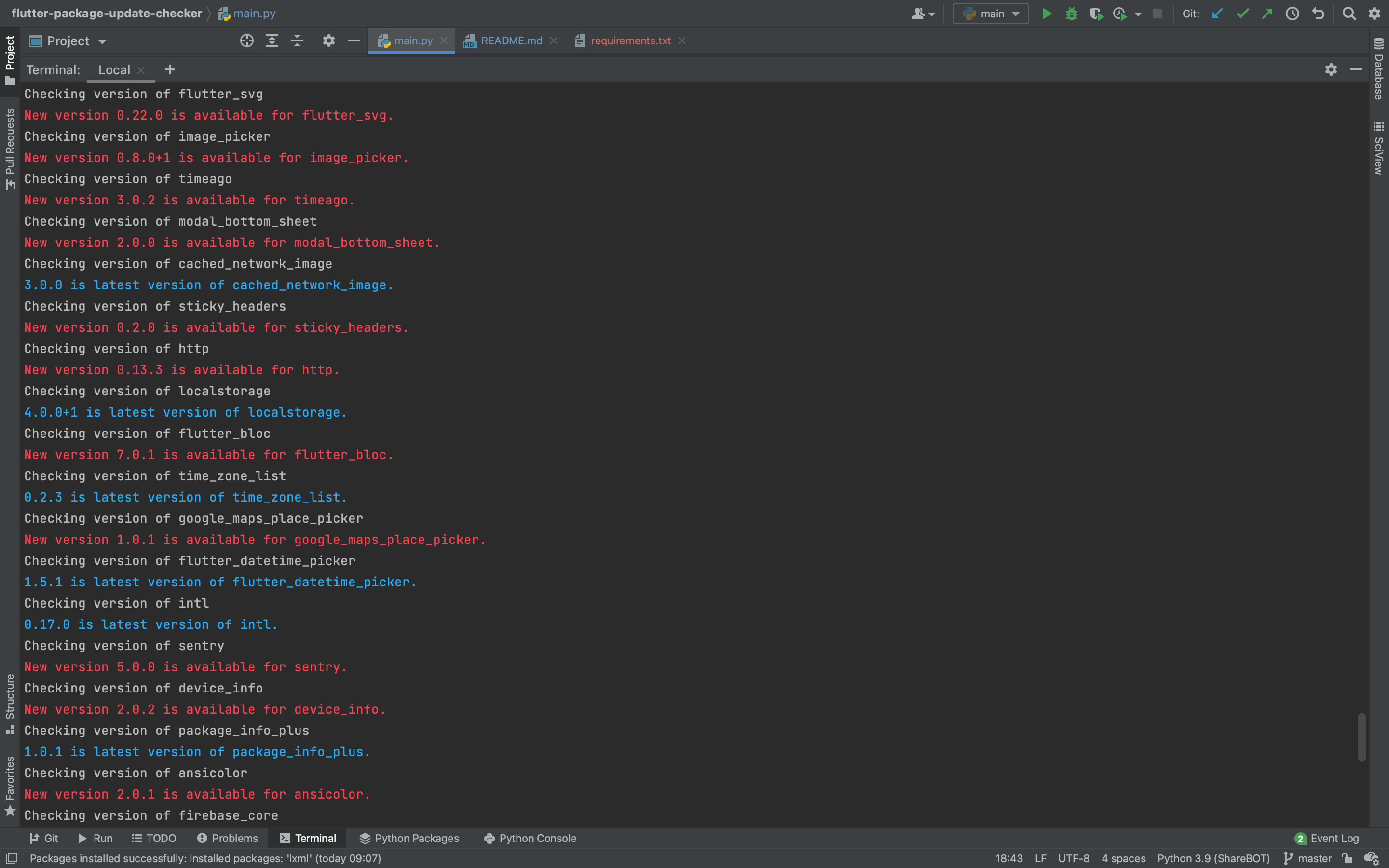Open the main run configuration dropdown
The width and height of the screenshot is (1389, 868).
coord(991,14)
